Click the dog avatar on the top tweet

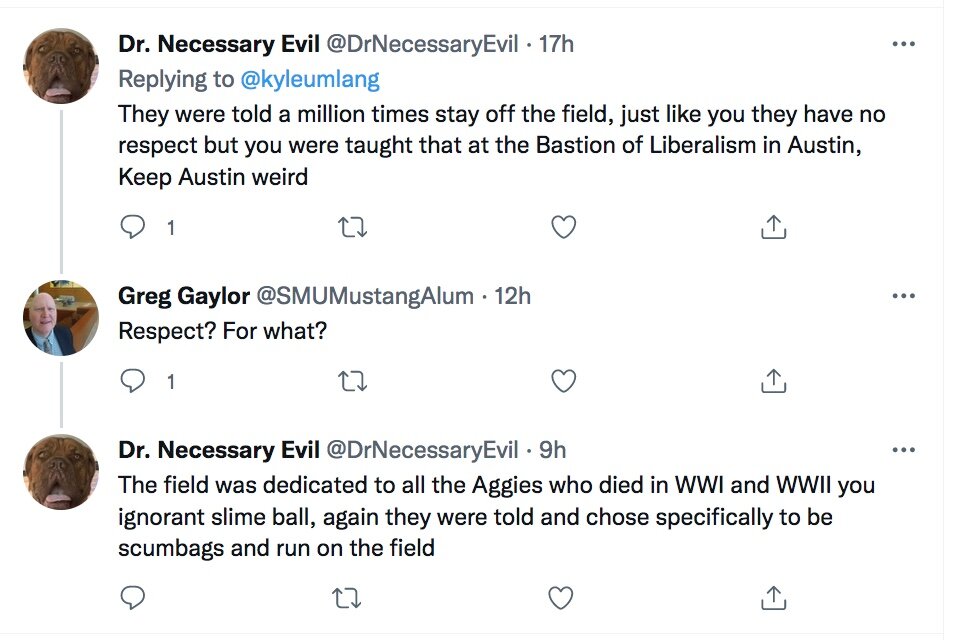click(x=61, y=66)
